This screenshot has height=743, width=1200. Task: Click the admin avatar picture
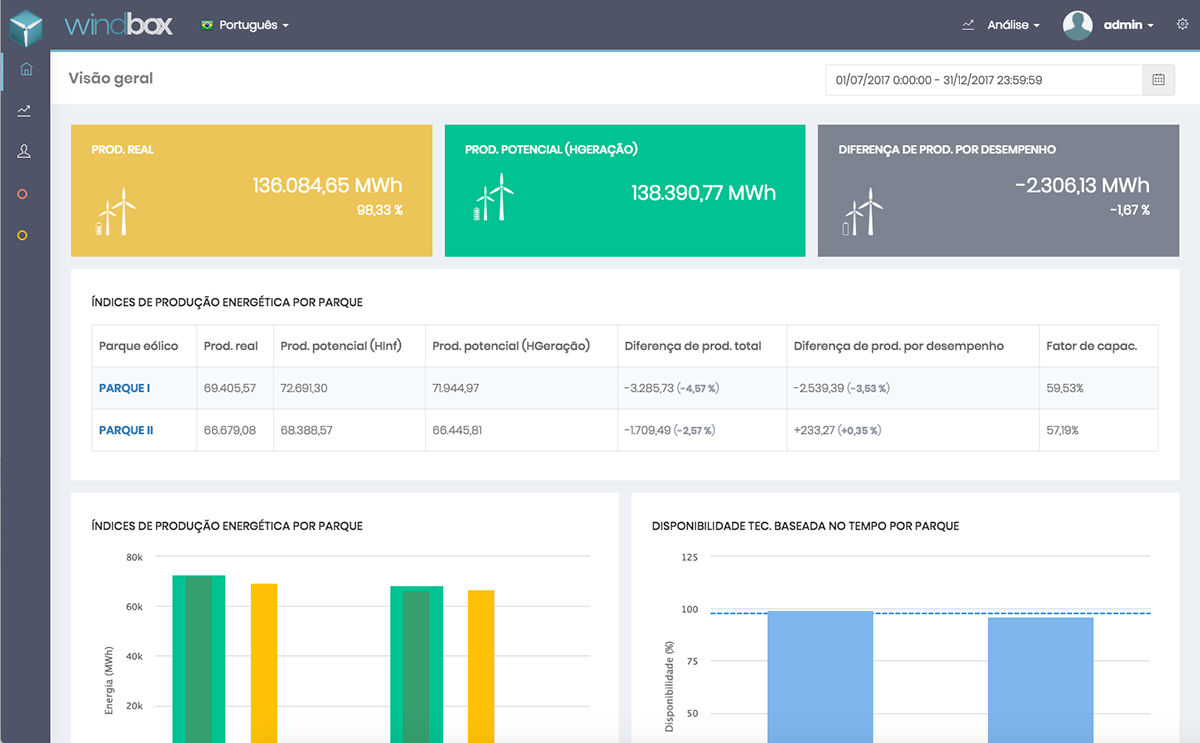click(x=1077, y=25)
